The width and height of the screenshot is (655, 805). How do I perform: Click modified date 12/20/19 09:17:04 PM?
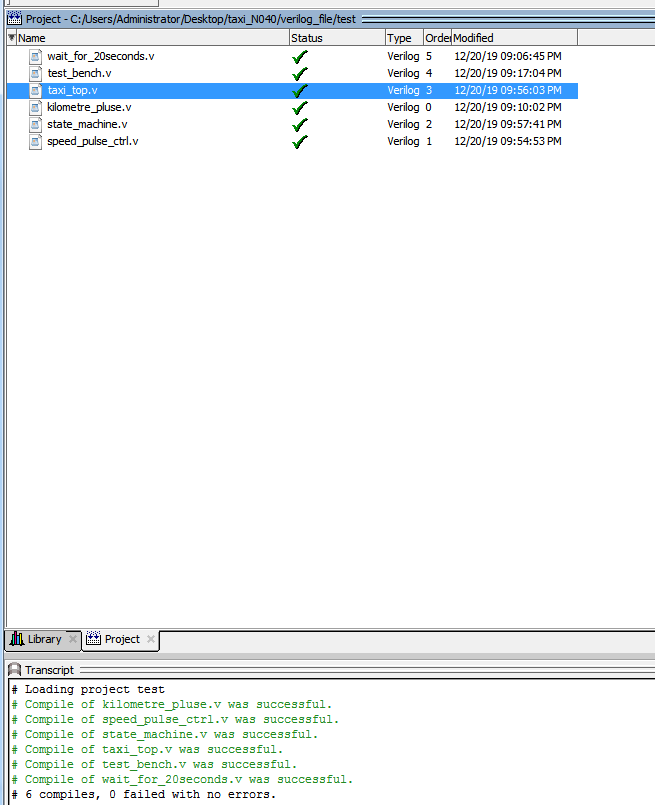click(508, 73)
